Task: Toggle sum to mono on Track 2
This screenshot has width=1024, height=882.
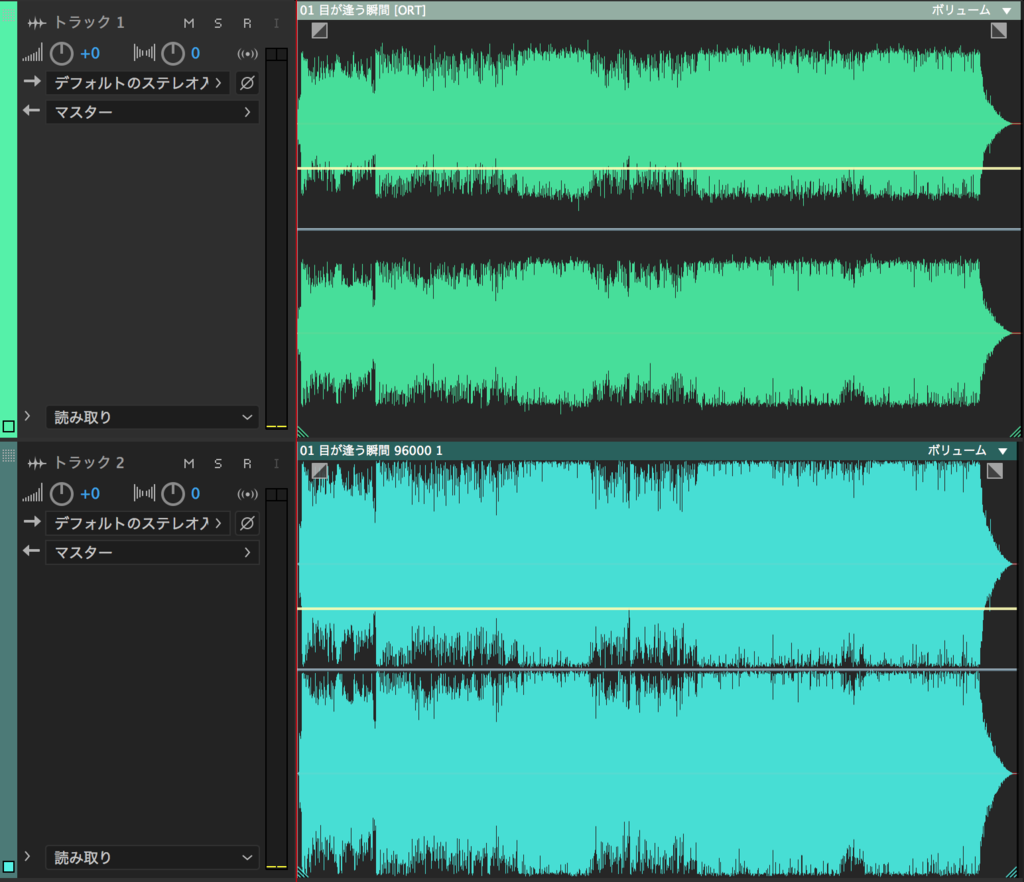Action: (x=248, y=494)
